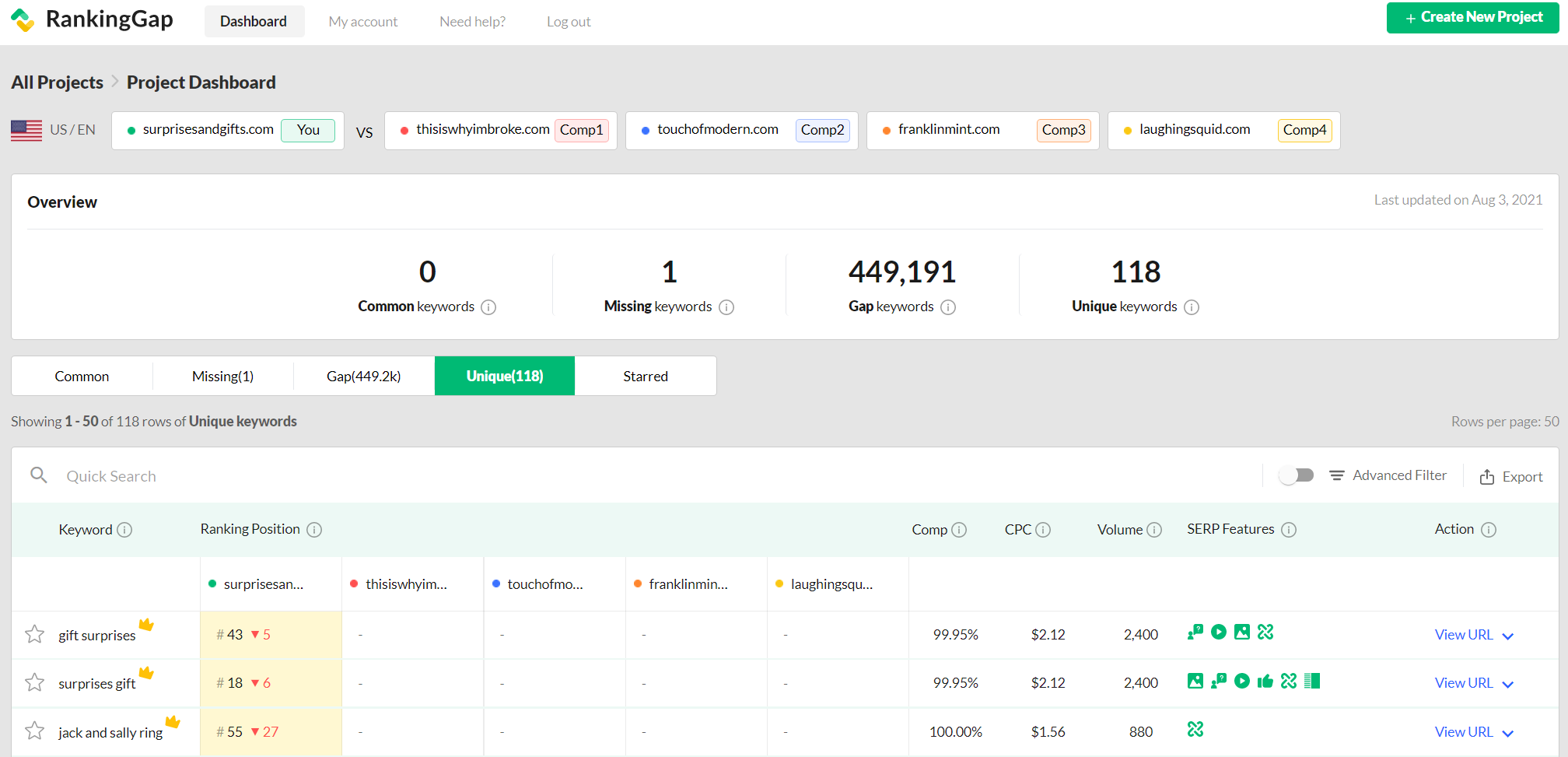This screenshot has width=1568, height=757.
Task: Switch to the Common tab
Action: (82, 377)
